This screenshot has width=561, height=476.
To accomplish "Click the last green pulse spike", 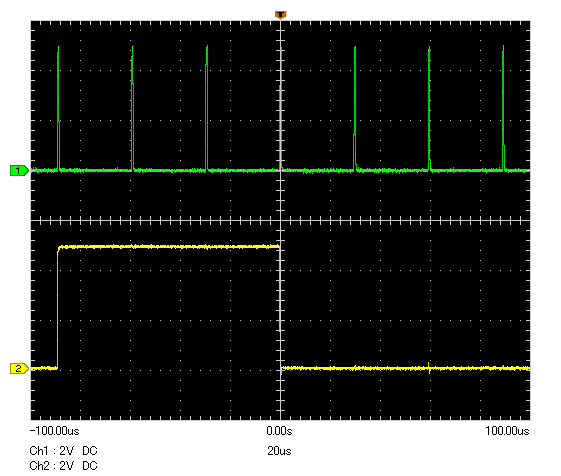I will point(503,107).
